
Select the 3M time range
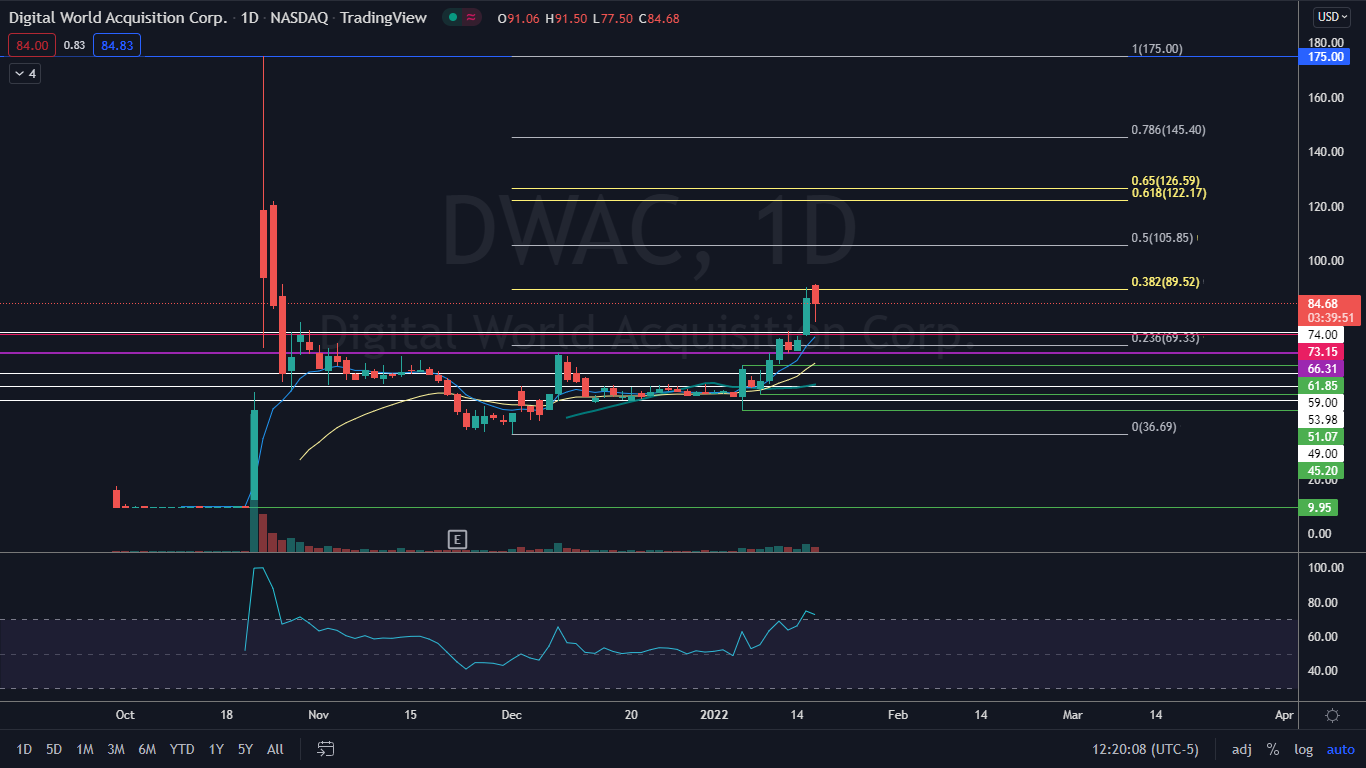coord(116,749)
